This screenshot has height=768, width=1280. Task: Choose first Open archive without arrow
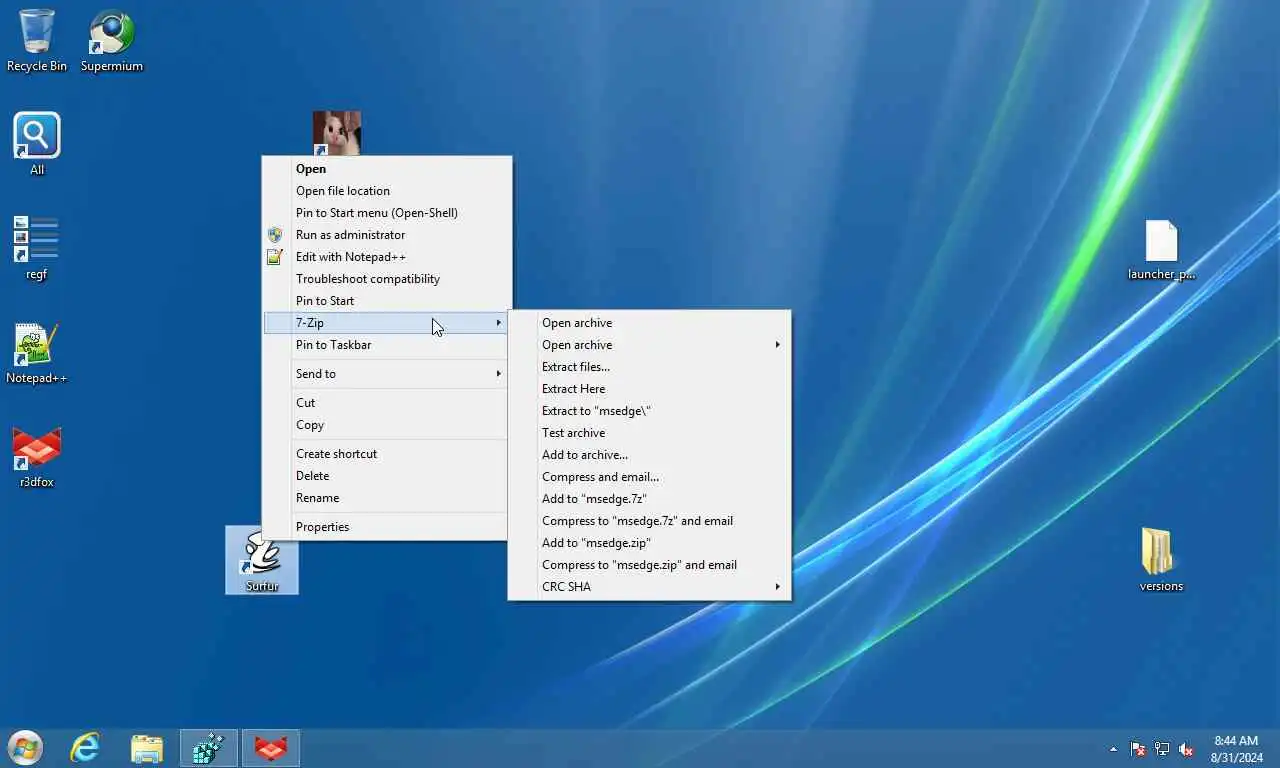(x=649, y=323)
